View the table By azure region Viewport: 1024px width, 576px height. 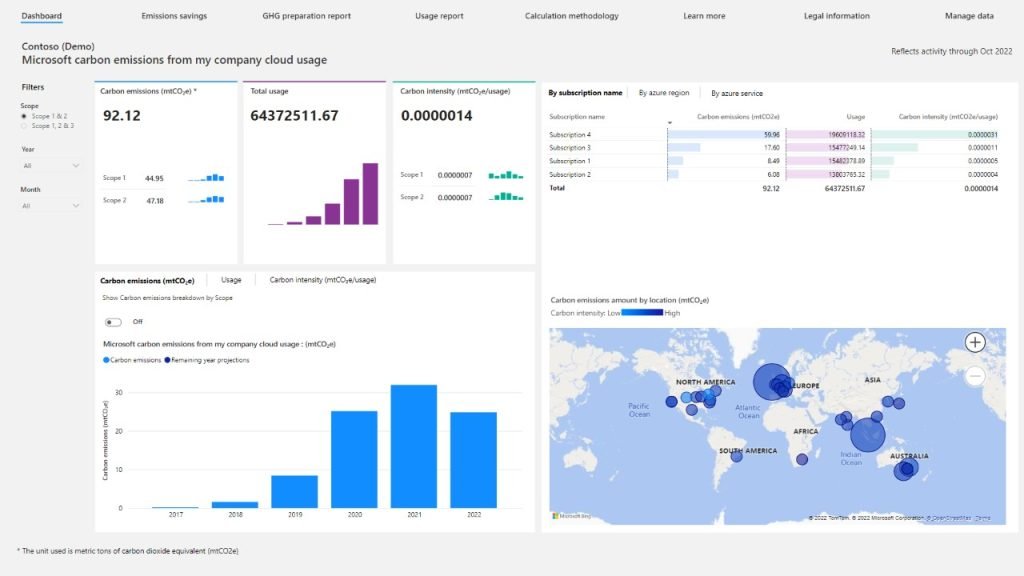coord(664,93)
